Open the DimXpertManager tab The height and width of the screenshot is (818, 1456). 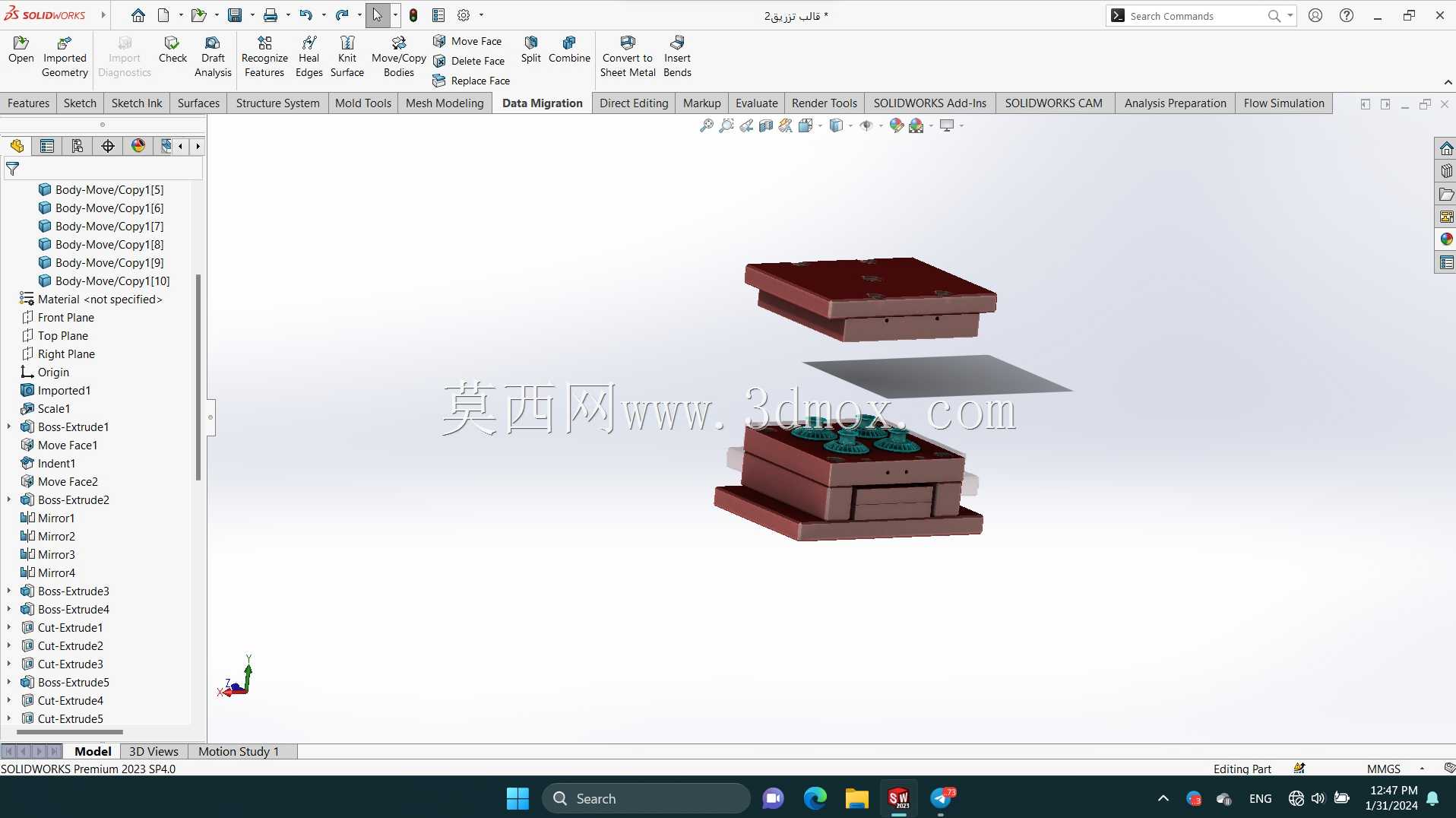pyautogui.click(x=108, y=146)
